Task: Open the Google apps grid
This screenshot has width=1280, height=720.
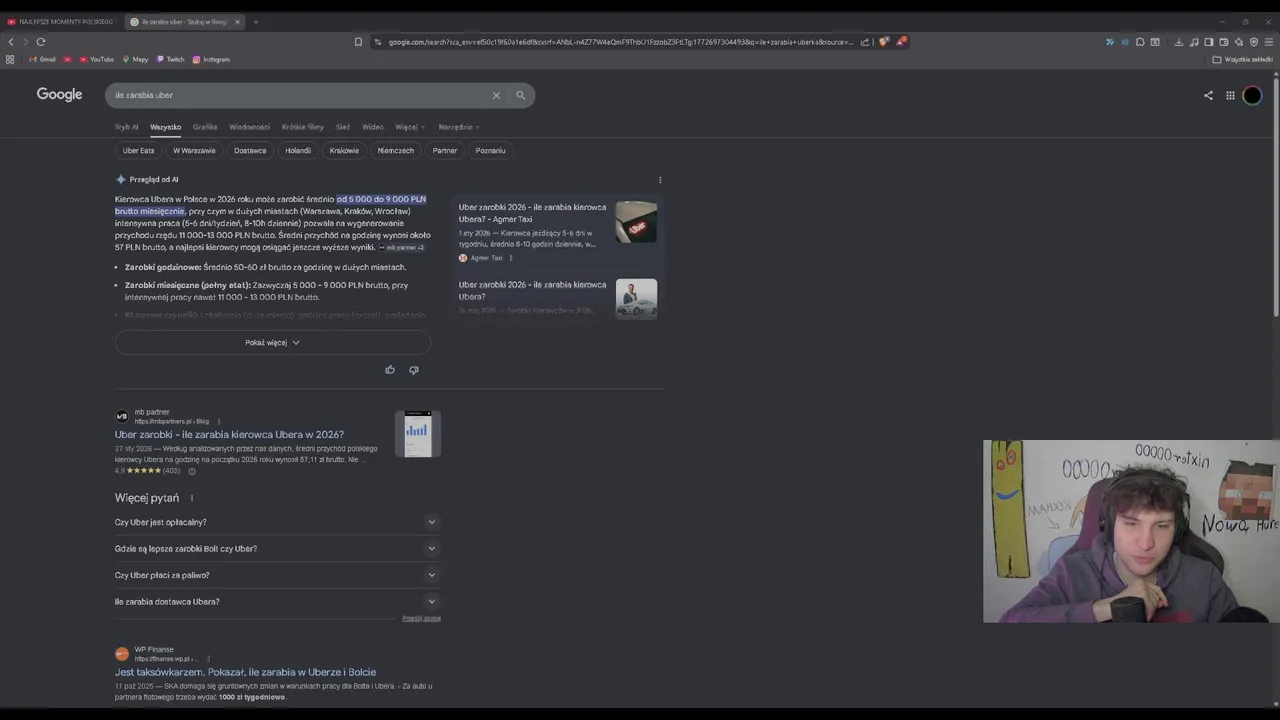Action: click(x=1230, y=96)
